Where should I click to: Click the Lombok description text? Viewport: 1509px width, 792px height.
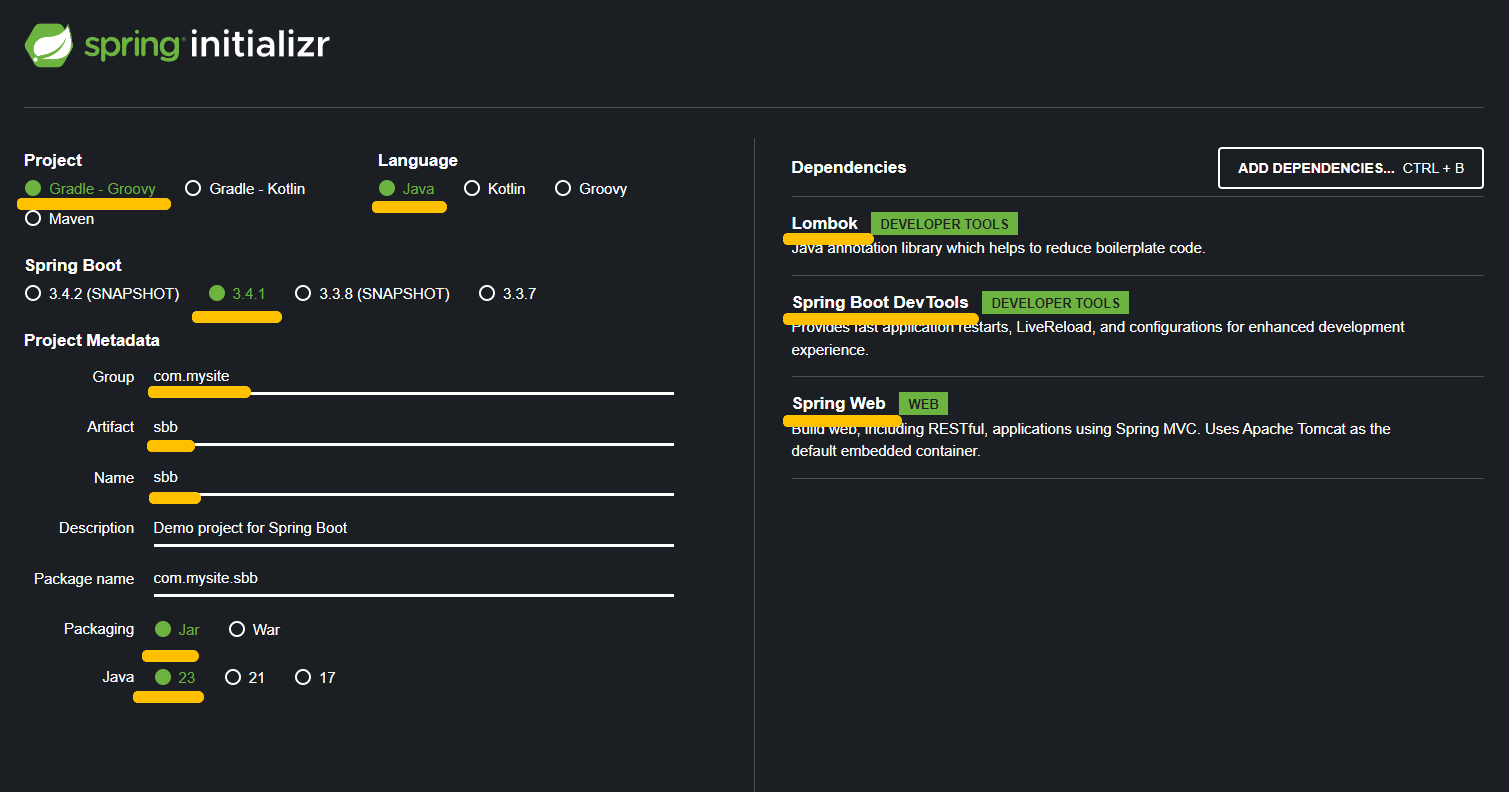click(999, 248)
